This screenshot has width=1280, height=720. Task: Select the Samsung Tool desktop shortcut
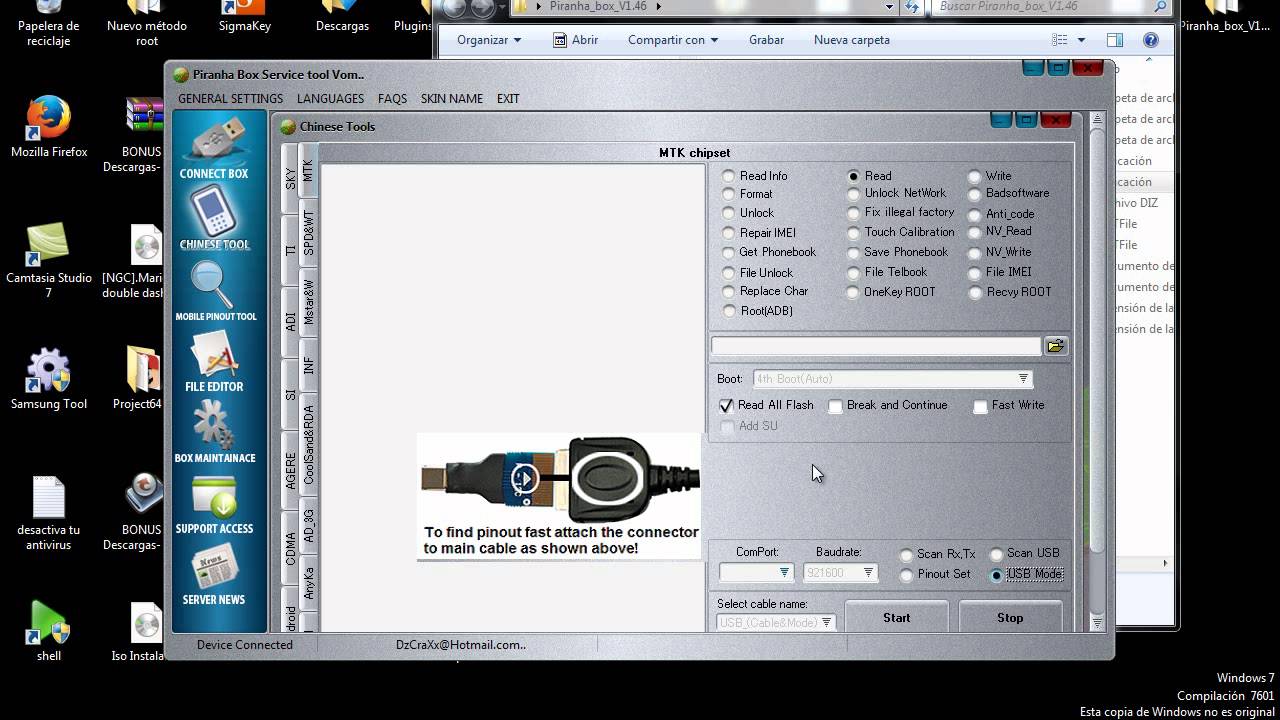(x=49, y=380)
